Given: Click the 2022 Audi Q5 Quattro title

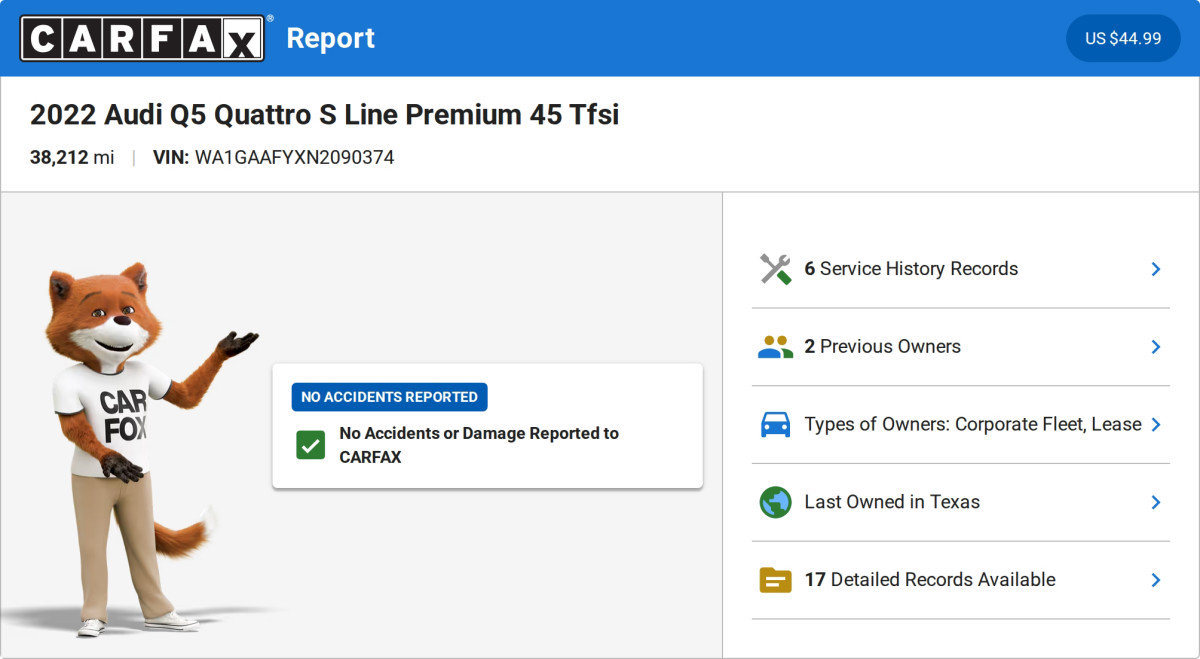Looking at the screenshot, I should [324, 115].
